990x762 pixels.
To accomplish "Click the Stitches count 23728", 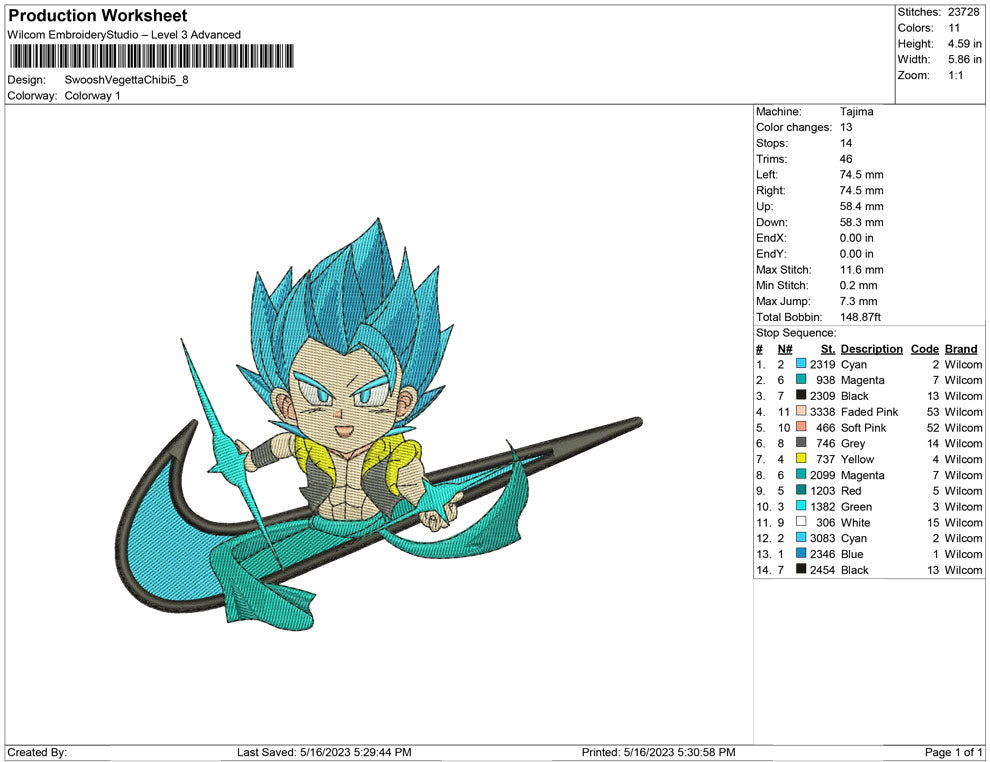I will 963,12.
